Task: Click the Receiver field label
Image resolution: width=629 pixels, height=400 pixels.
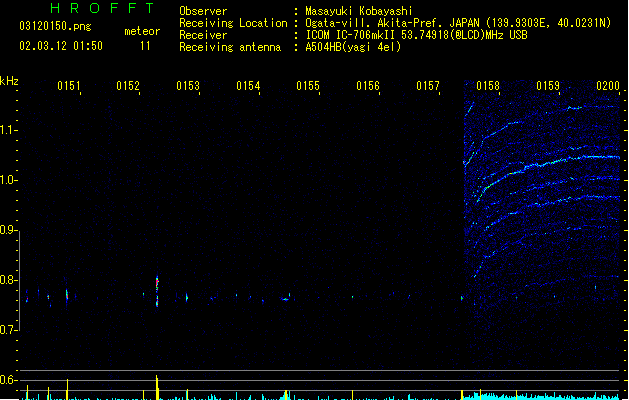Action: click(x=203, y=35)
